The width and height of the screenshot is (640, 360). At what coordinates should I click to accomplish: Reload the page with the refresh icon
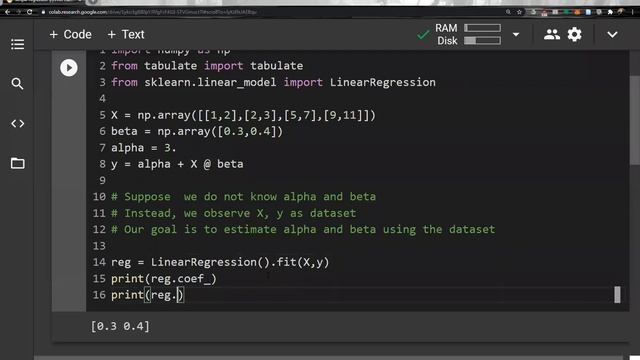click(x=30, y=12)
